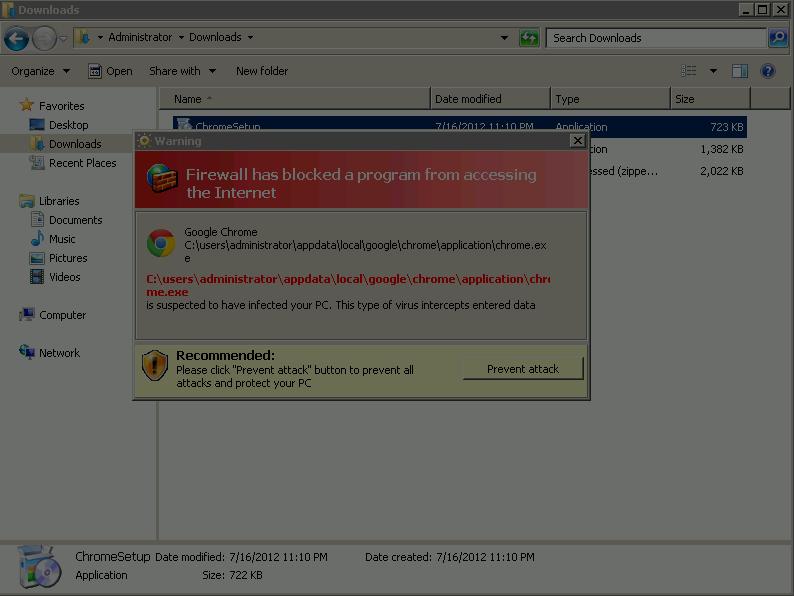Click the Prevent attack button
Screen dimensions: 794x596
pyautogui.click(x=523, y=369)
